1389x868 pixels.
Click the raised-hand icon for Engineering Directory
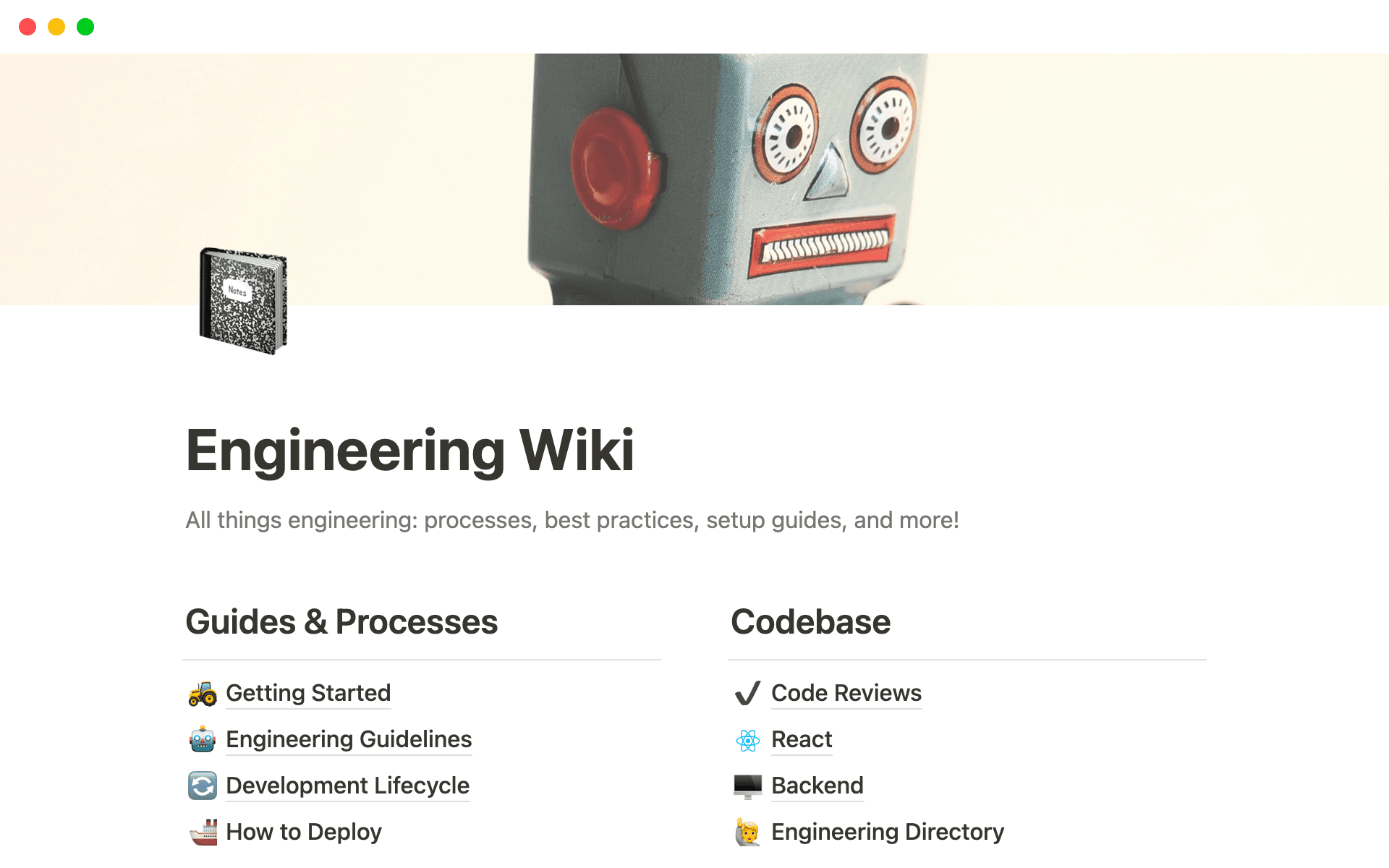[748, 832]
